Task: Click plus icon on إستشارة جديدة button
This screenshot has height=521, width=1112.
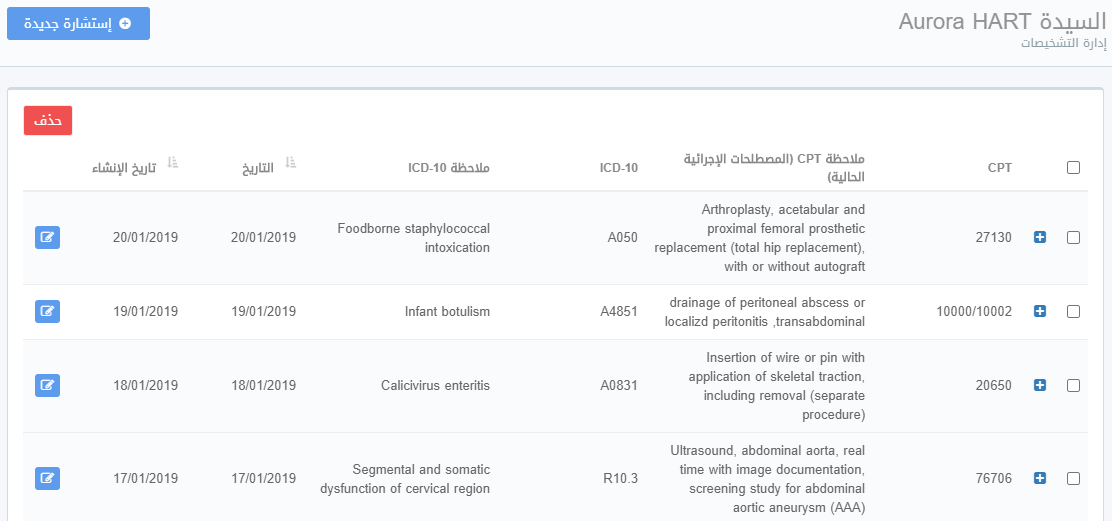Action: 125,23
